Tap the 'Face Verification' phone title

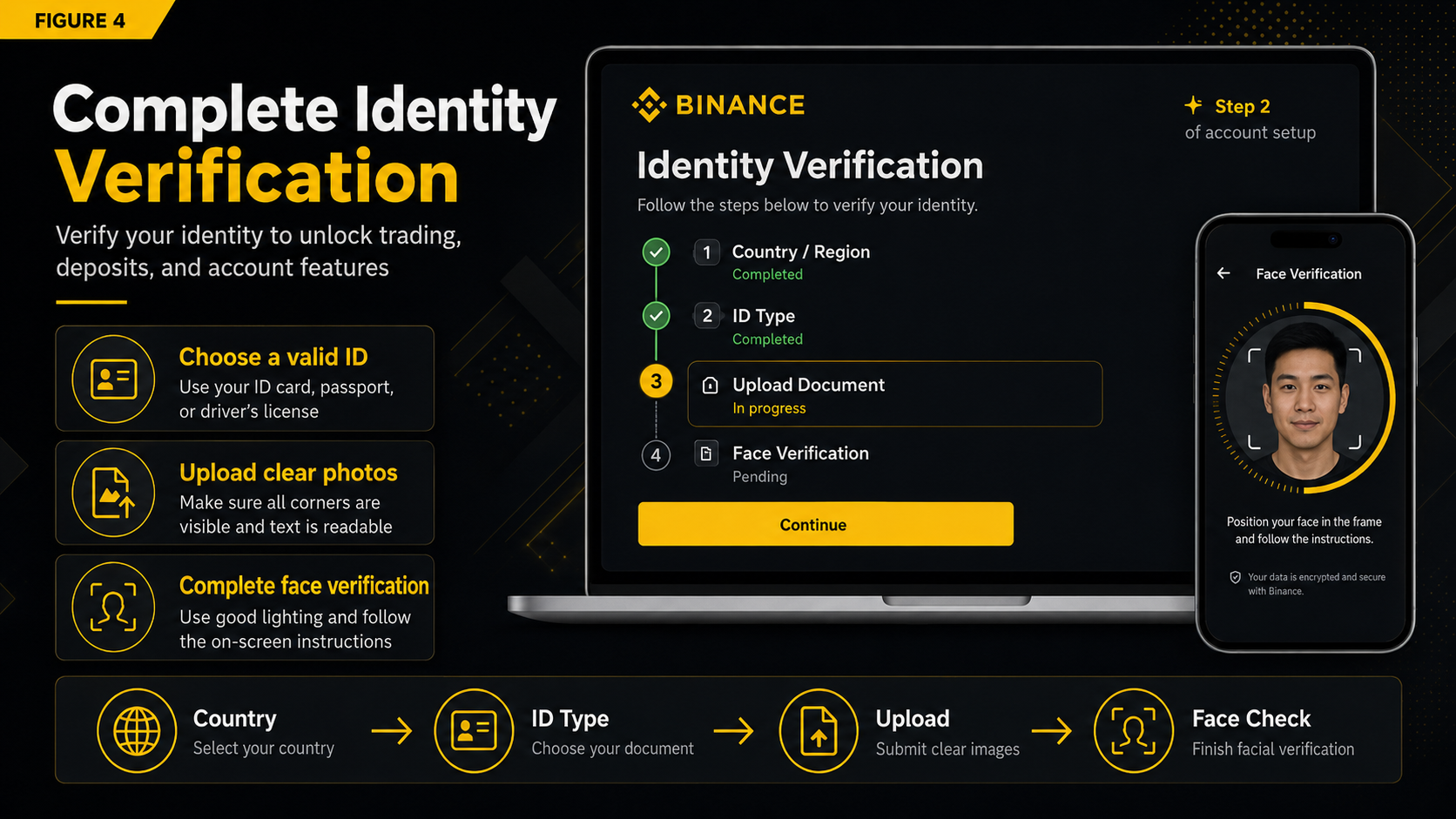pyautogui.click(x=1309, y=273)
